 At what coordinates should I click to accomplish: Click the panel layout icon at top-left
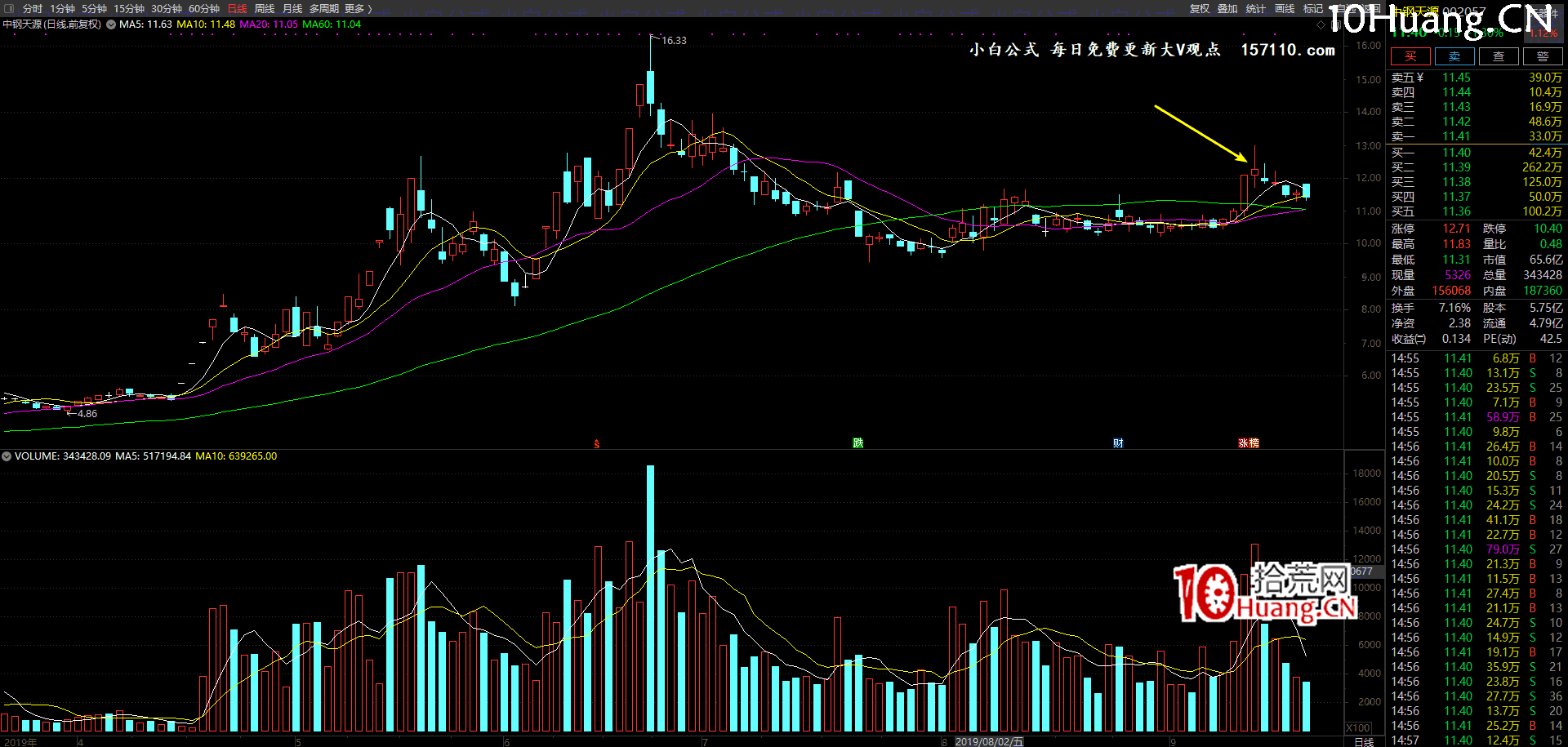click(x=9, y=8)
